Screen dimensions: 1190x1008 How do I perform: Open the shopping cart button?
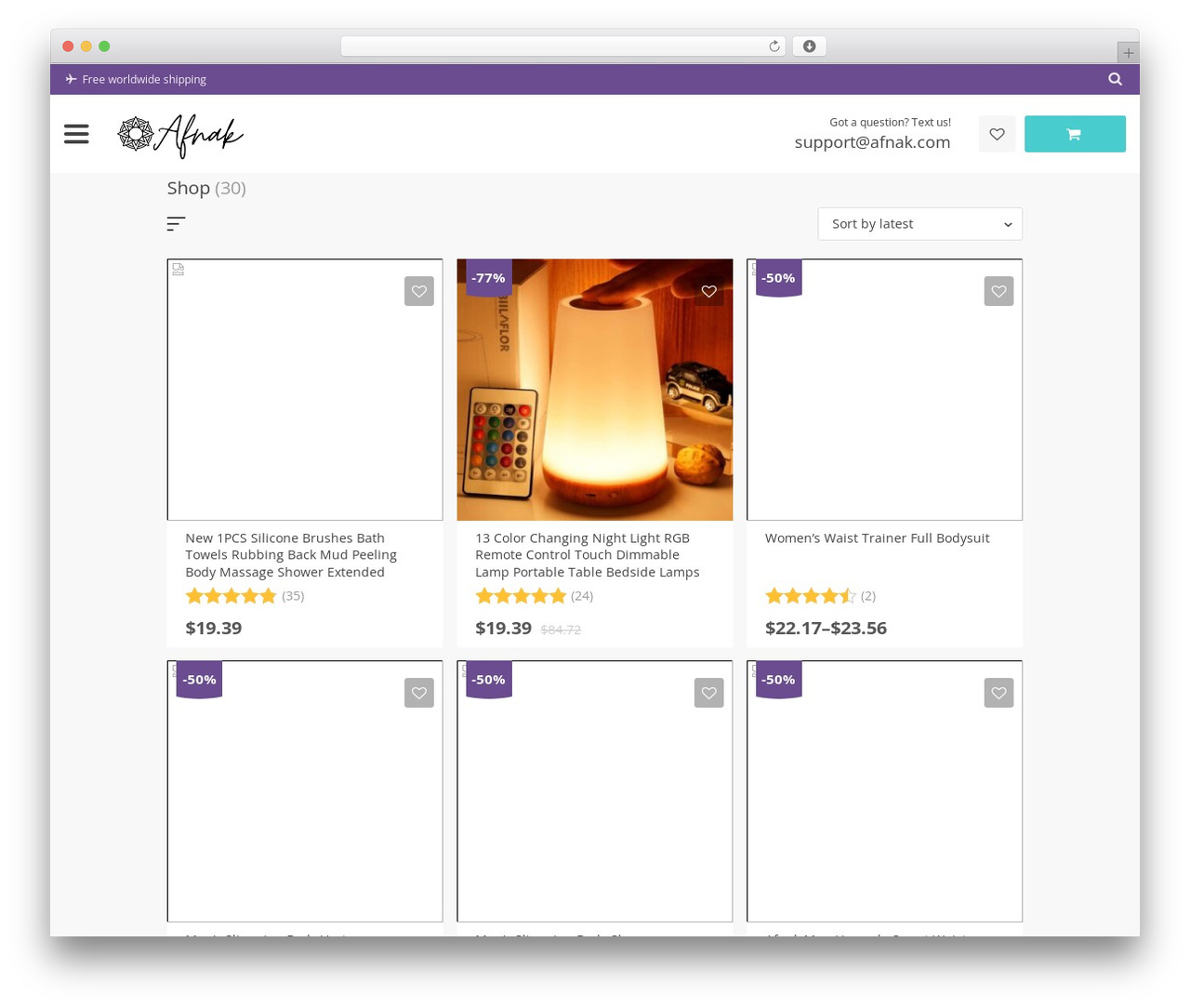pos(1075,134)
